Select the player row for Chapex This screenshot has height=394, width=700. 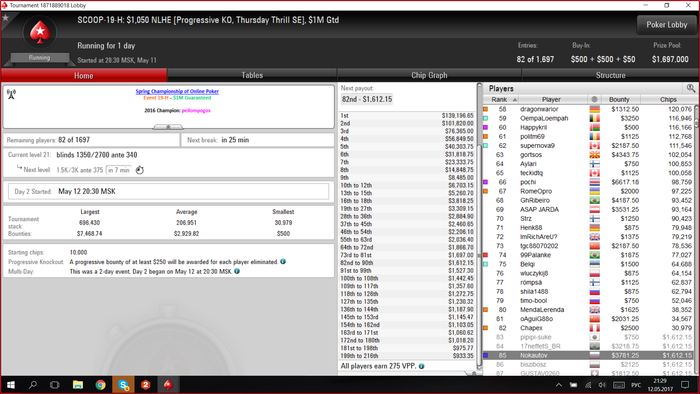tap(588, 328)
